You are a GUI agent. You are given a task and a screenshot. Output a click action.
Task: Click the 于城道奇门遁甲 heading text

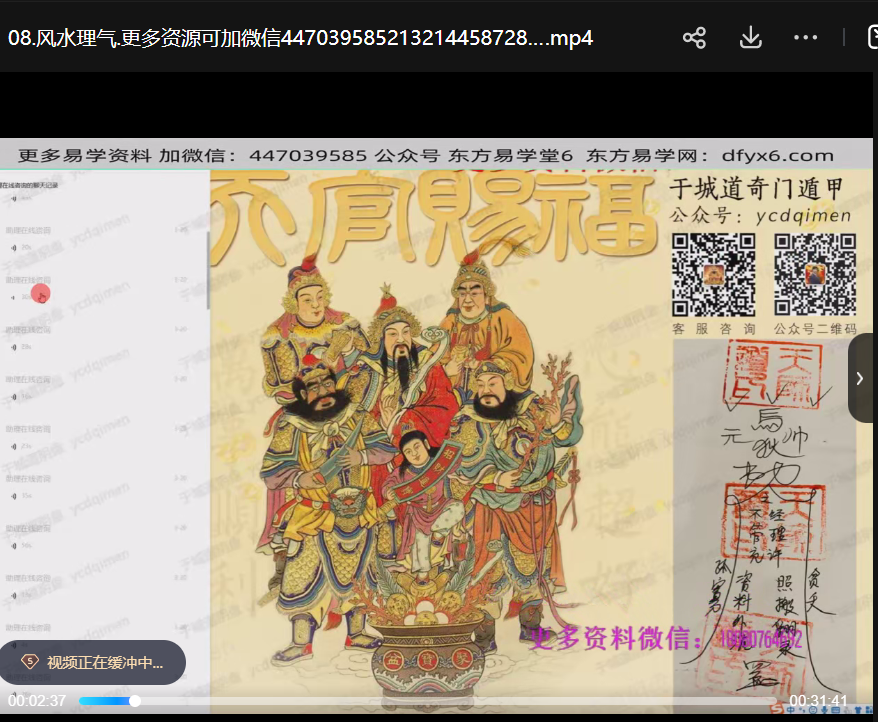pos(756,189)
